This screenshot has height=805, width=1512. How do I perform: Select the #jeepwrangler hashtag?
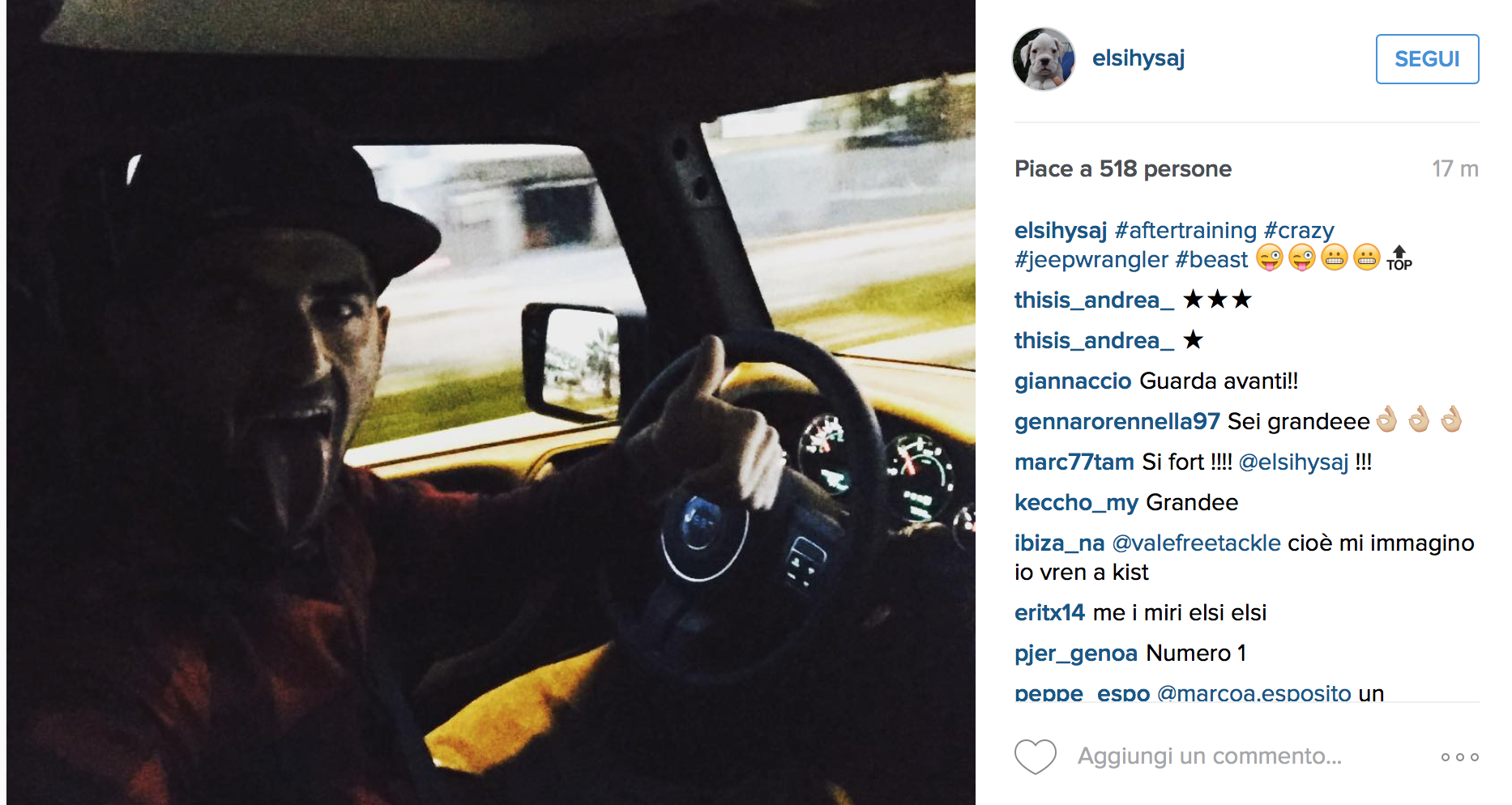(1091, 260)
